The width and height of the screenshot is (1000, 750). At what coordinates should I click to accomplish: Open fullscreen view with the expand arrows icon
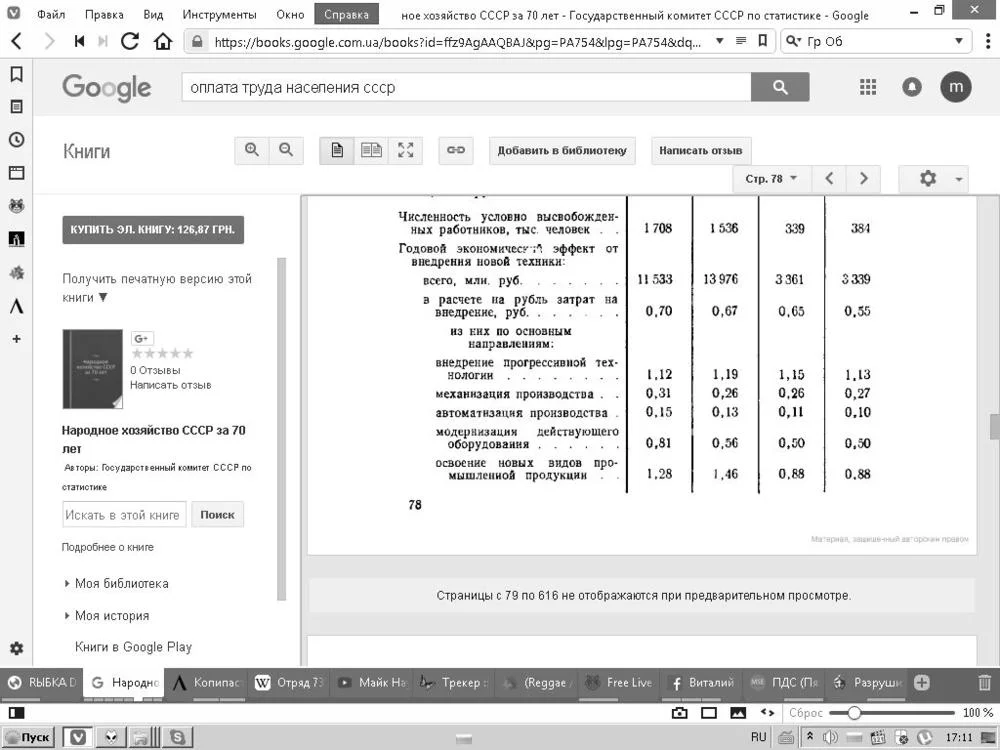pos(406,150)
